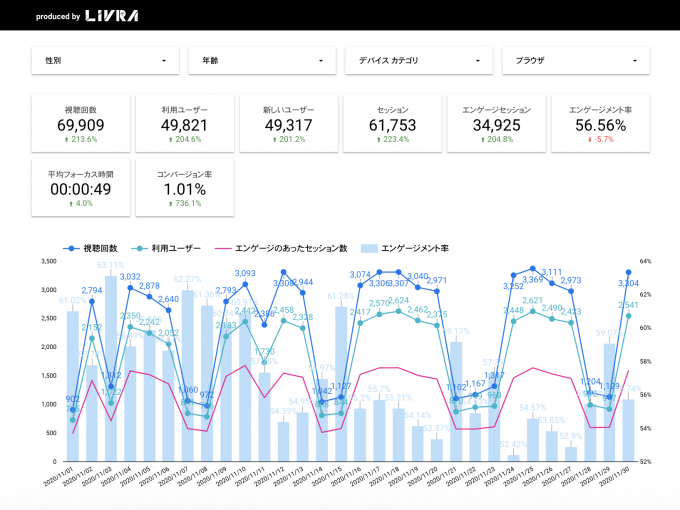Screen dimensions: 680x510
Task: Click the 63.11% bar on 2020/11/03
Action: [111, 368]
